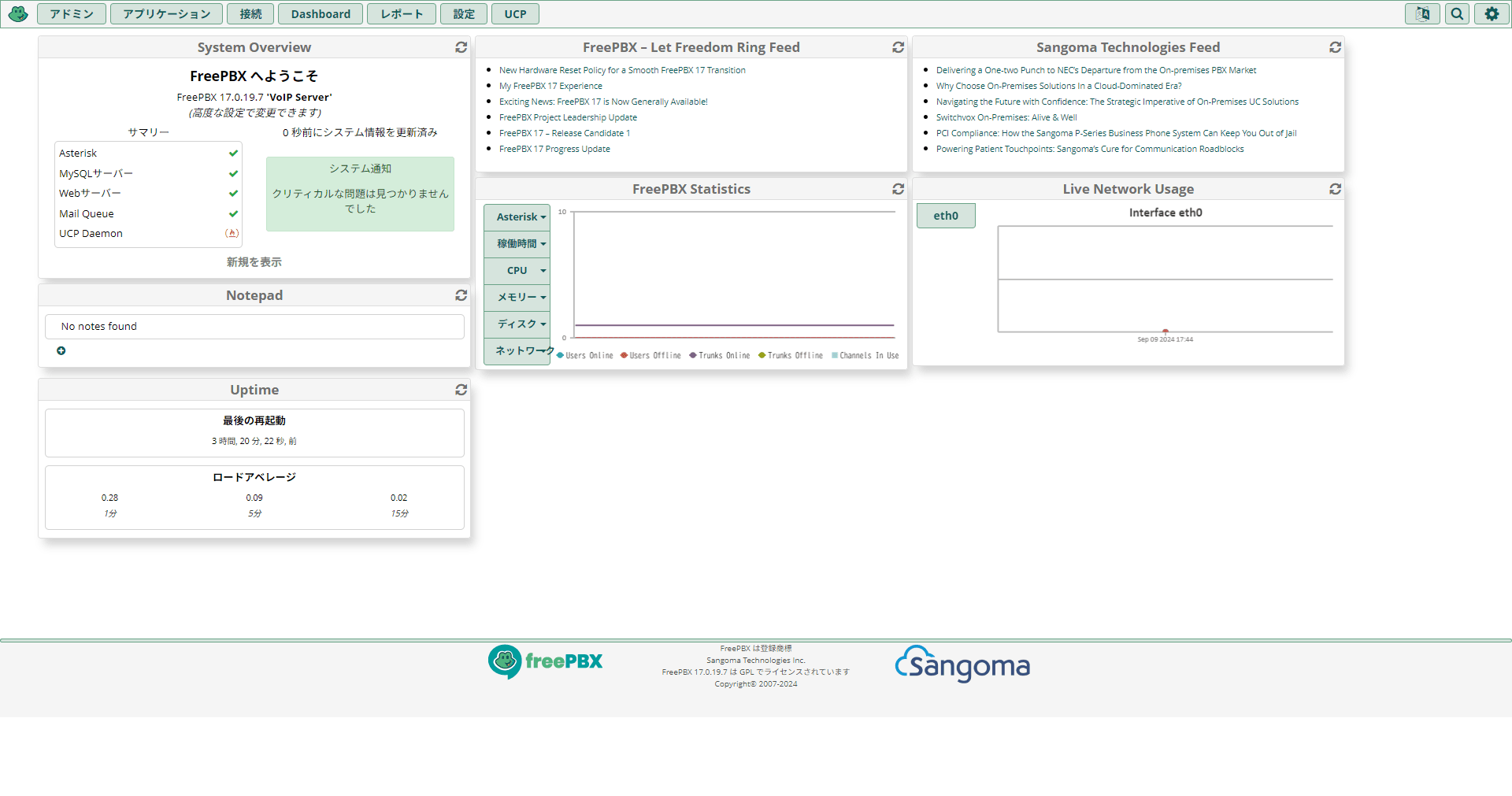Click the UCP Daemon warning icon

(x=232, y=233)
